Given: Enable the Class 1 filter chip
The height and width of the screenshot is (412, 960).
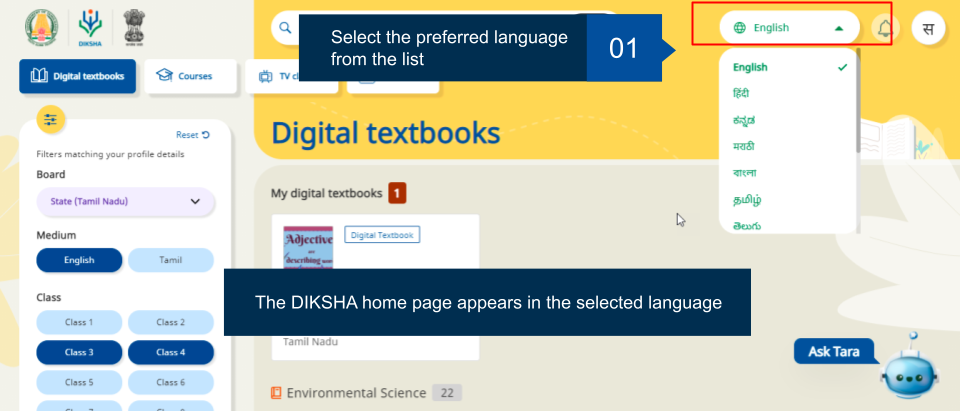Looking at the screenshot, I should tap(79, 322).
